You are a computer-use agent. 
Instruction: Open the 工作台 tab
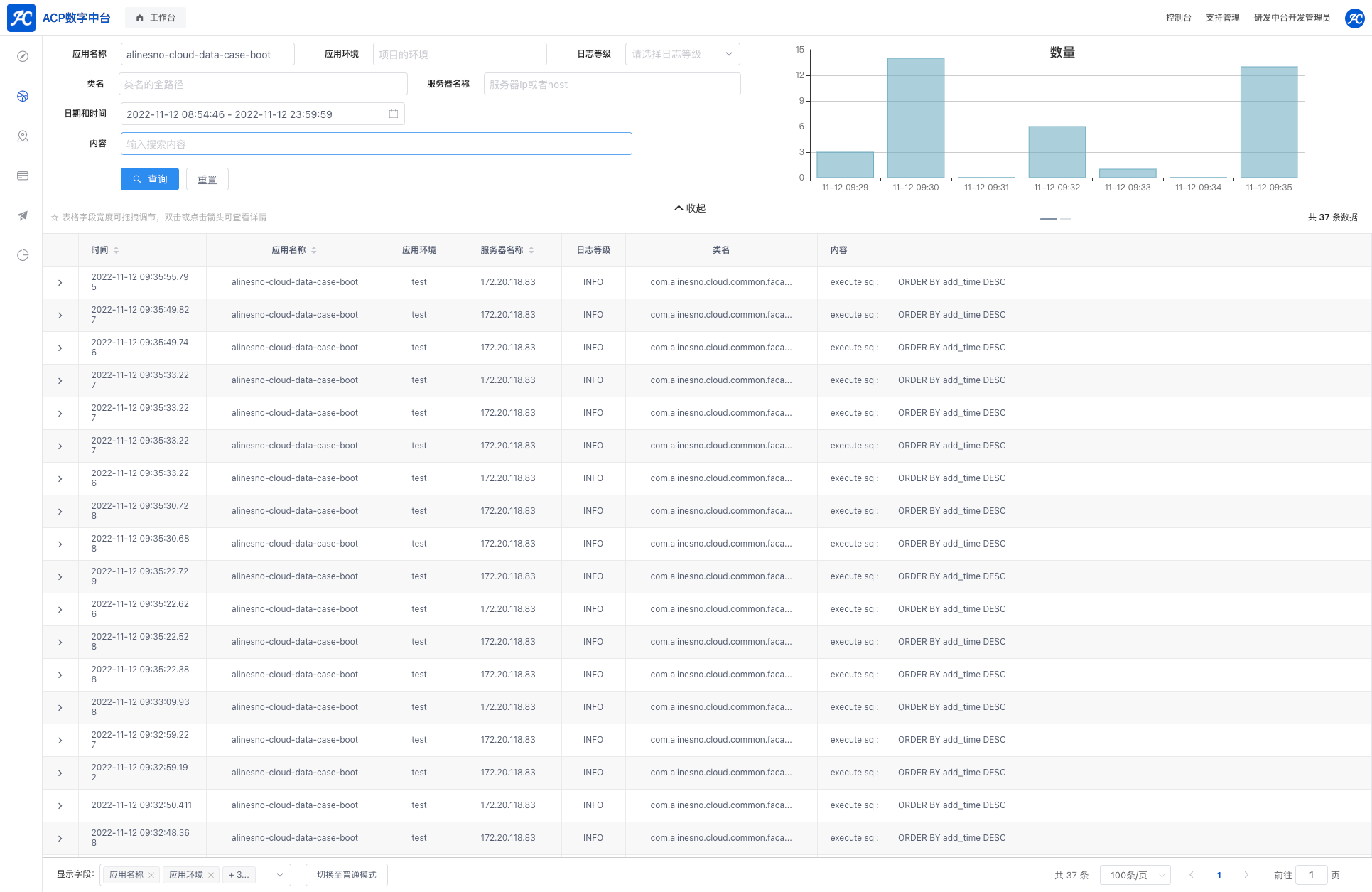(156, 18)
